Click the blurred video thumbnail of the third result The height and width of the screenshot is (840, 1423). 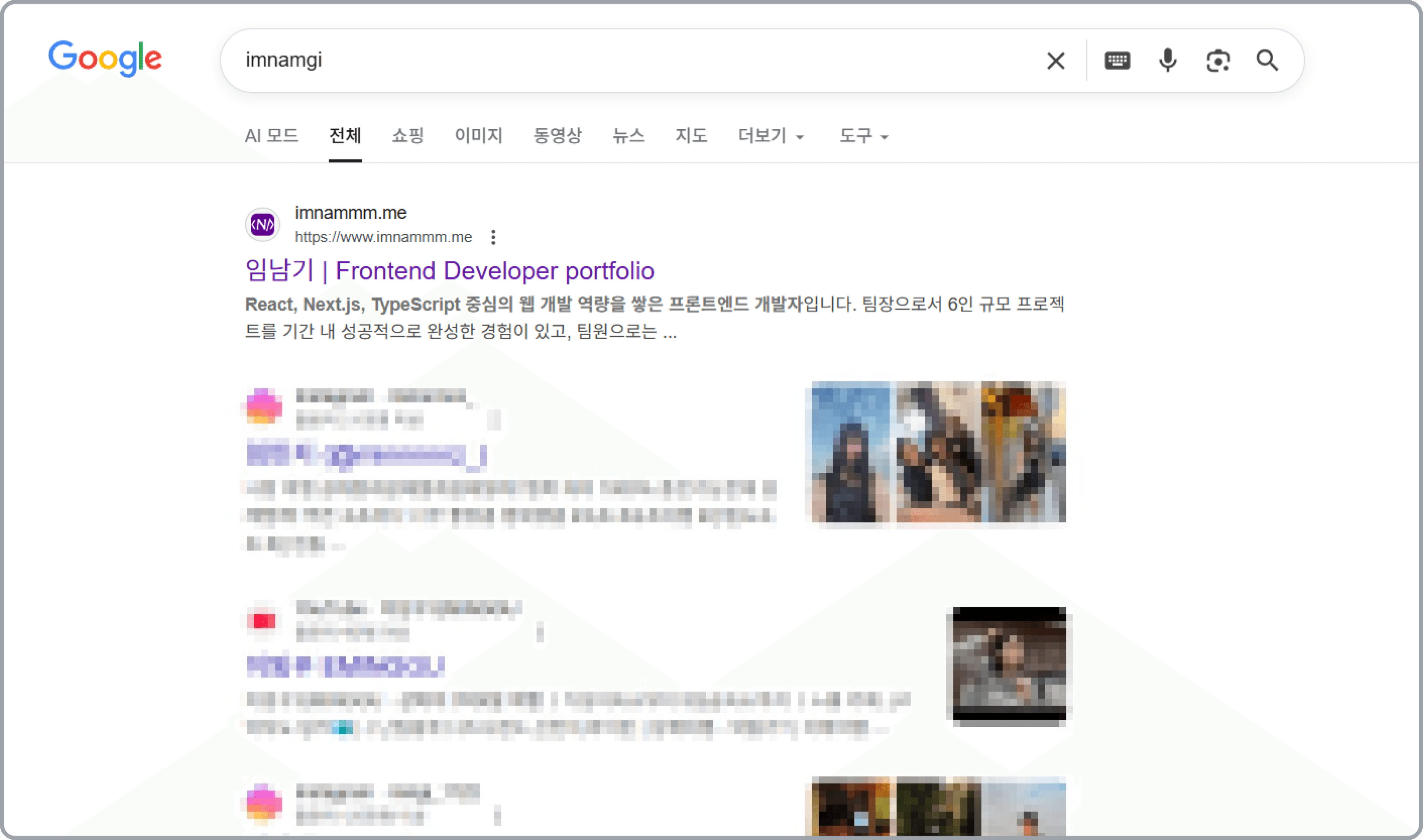click(x=1010, y=665)
